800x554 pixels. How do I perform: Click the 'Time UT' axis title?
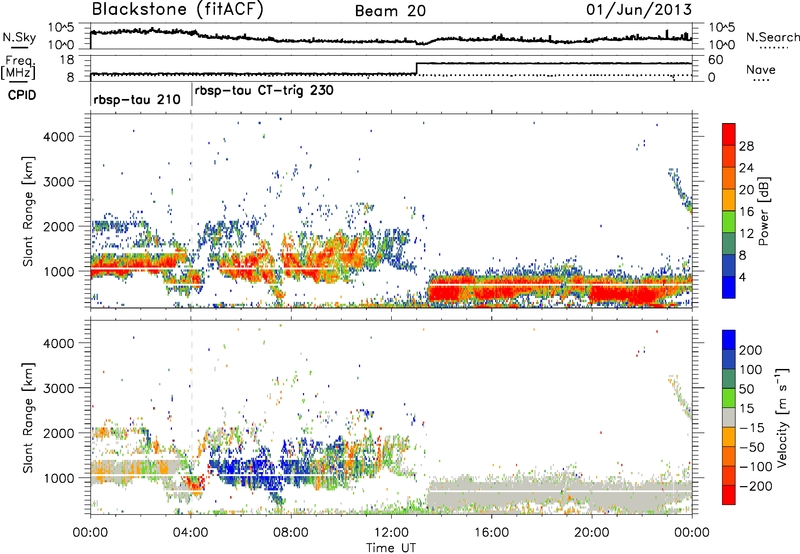tap(391, 548)
